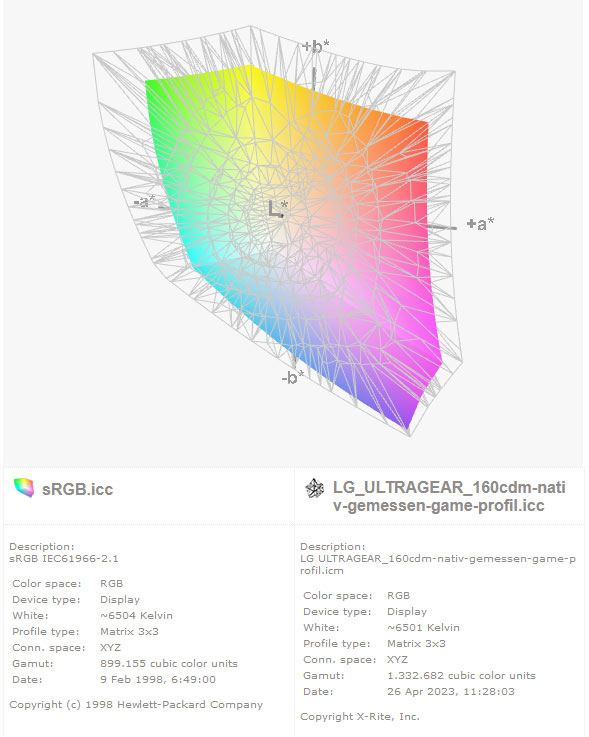This screenshot has width=589, height=737.
Task: Click the +a* axis label
Action: [x=480, y=224]
